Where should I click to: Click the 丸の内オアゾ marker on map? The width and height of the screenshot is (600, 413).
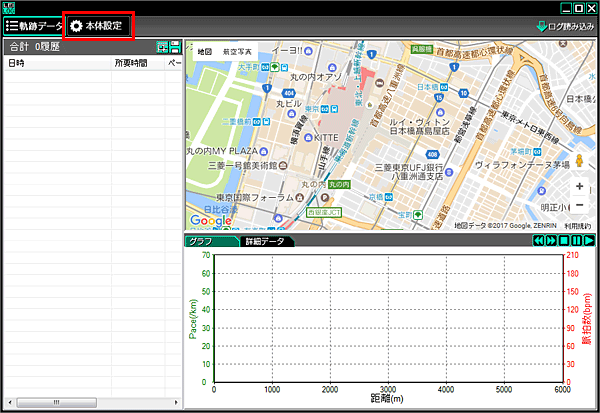(332, 68)
